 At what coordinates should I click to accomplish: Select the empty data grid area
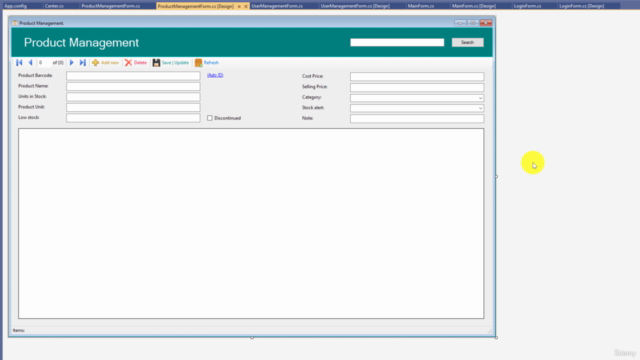click(251, 223)
